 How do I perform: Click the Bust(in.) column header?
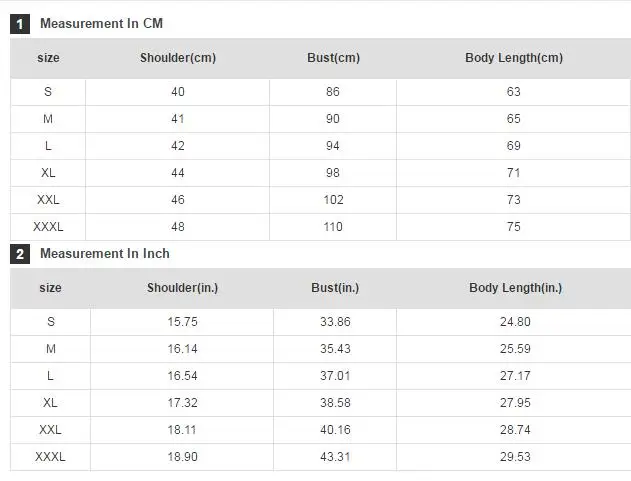click(335, 288)
